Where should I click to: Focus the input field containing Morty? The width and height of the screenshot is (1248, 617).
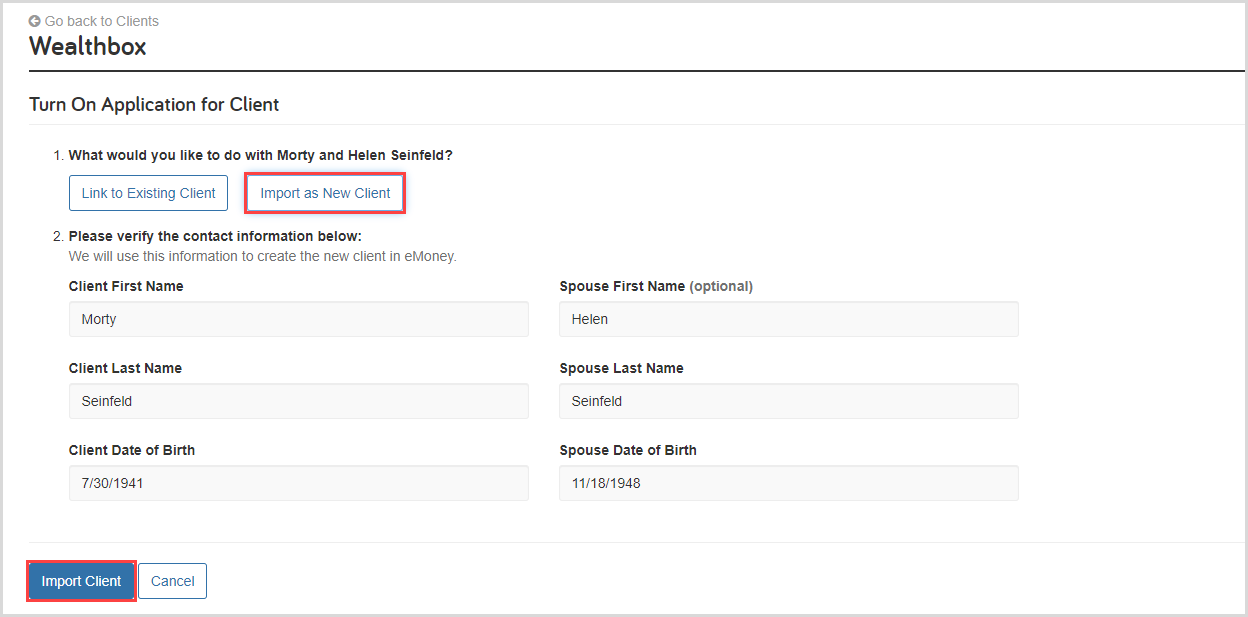tap(298, 319)
